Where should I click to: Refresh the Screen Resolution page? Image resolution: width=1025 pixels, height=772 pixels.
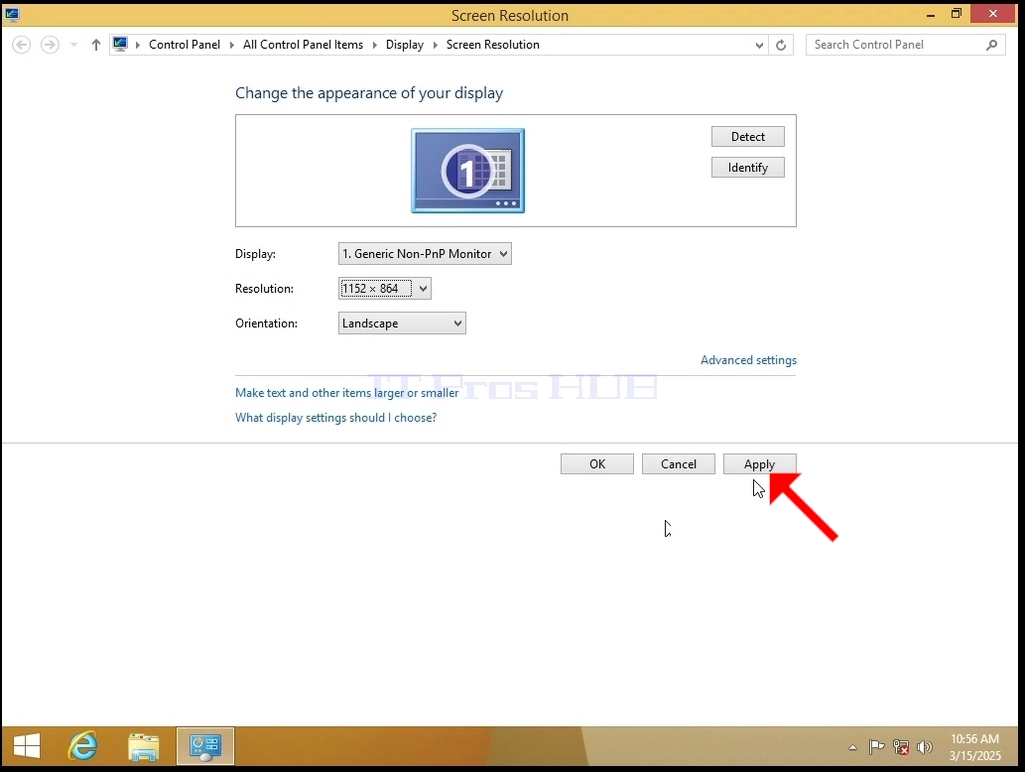[x=781, y=45]
